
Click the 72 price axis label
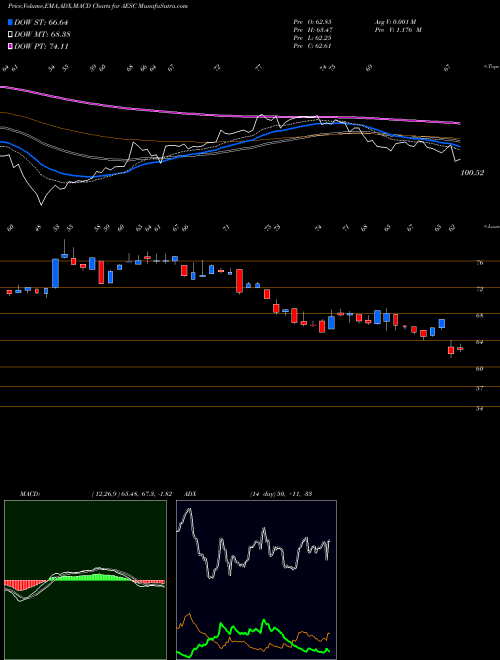(x=479, y=289)
